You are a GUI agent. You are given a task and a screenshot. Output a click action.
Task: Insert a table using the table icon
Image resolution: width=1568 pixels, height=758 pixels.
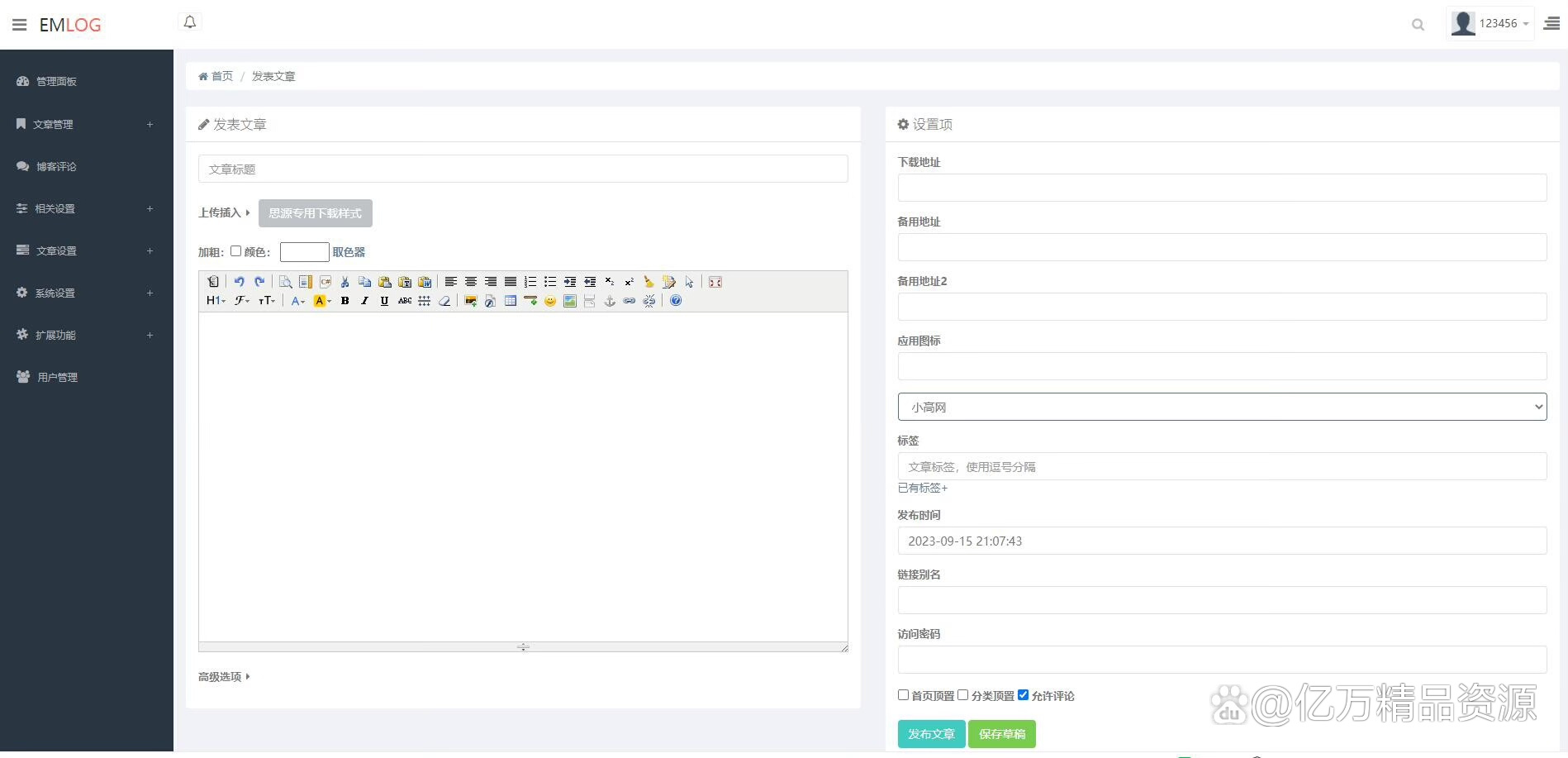511,301
